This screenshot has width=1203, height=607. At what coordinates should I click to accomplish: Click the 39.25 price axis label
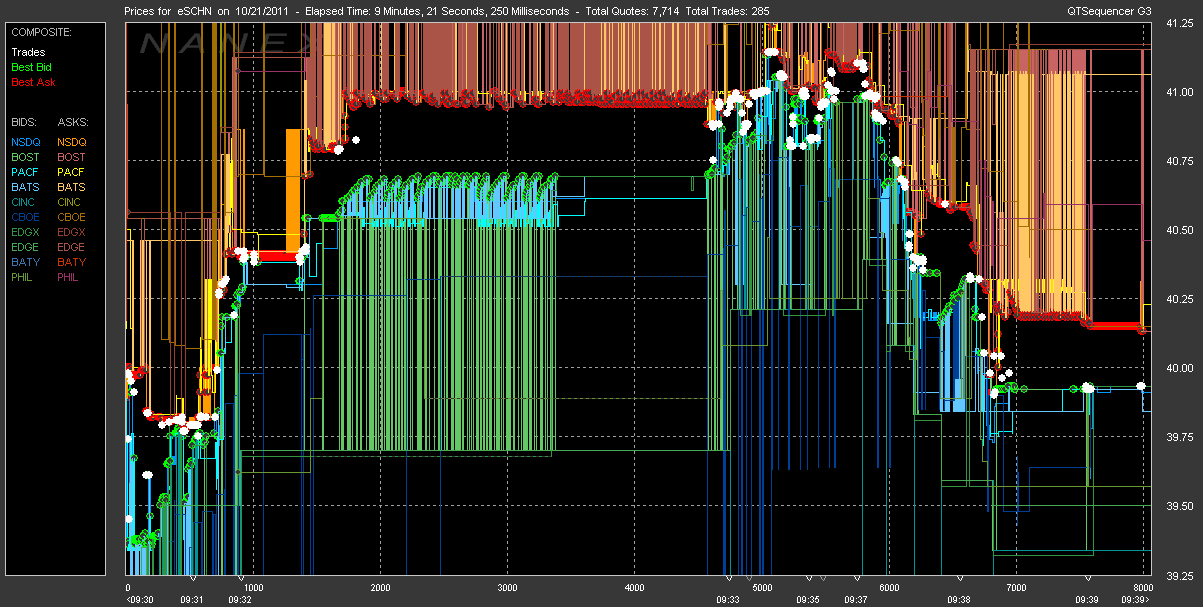(x=1180, y=575)
